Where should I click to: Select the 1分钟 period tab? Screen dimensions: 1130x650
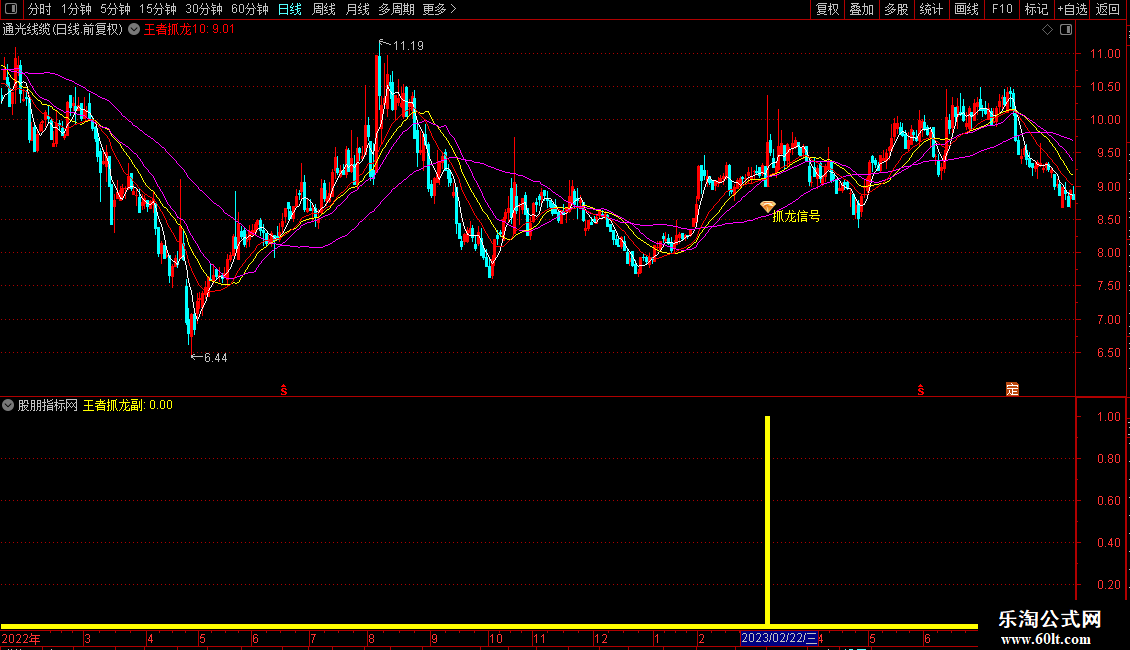click(76, 9)
